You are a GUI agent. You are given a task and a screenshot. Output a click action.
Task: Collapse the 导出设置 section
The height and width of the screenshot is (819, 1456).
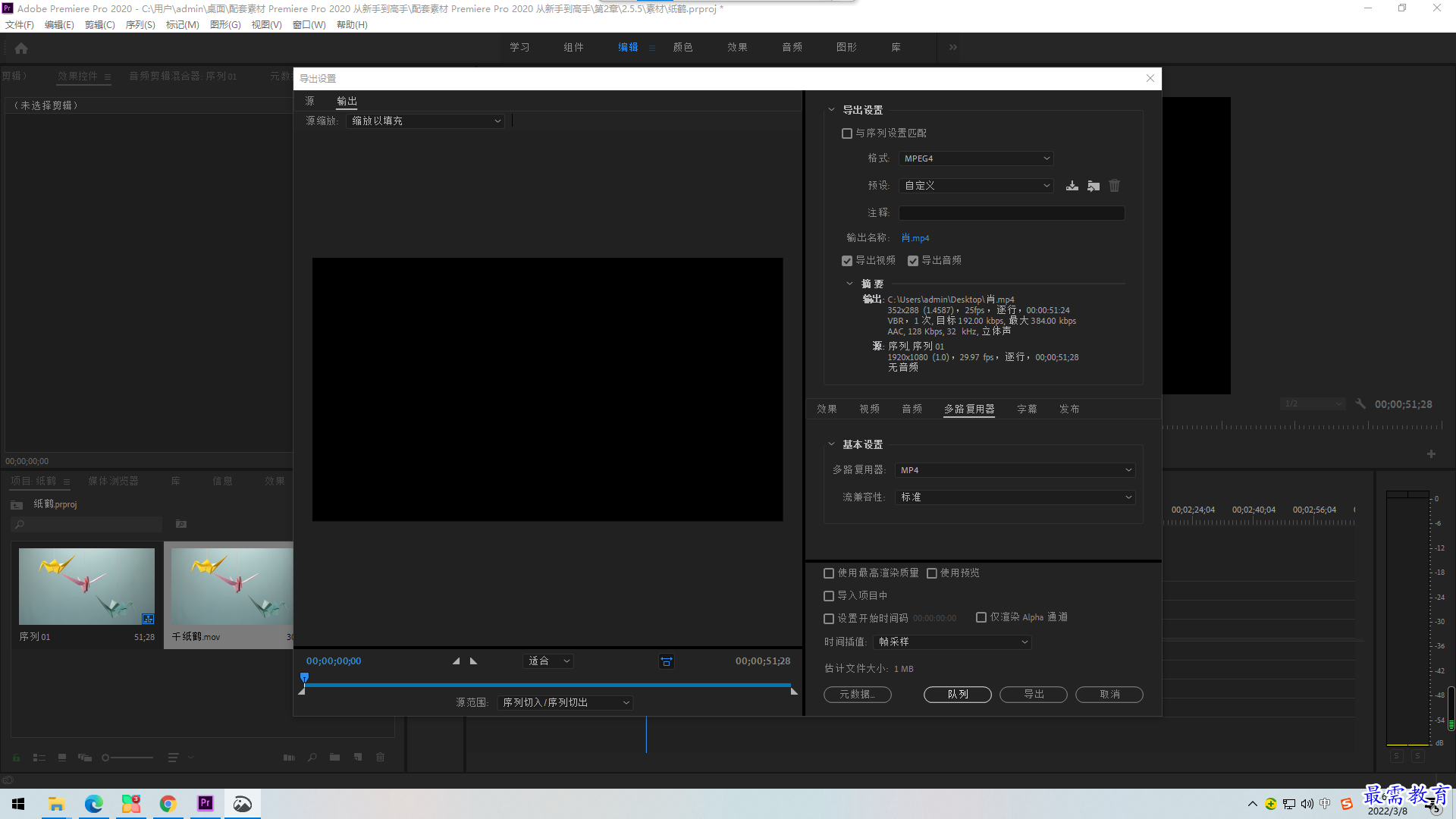tap(831, 110)
